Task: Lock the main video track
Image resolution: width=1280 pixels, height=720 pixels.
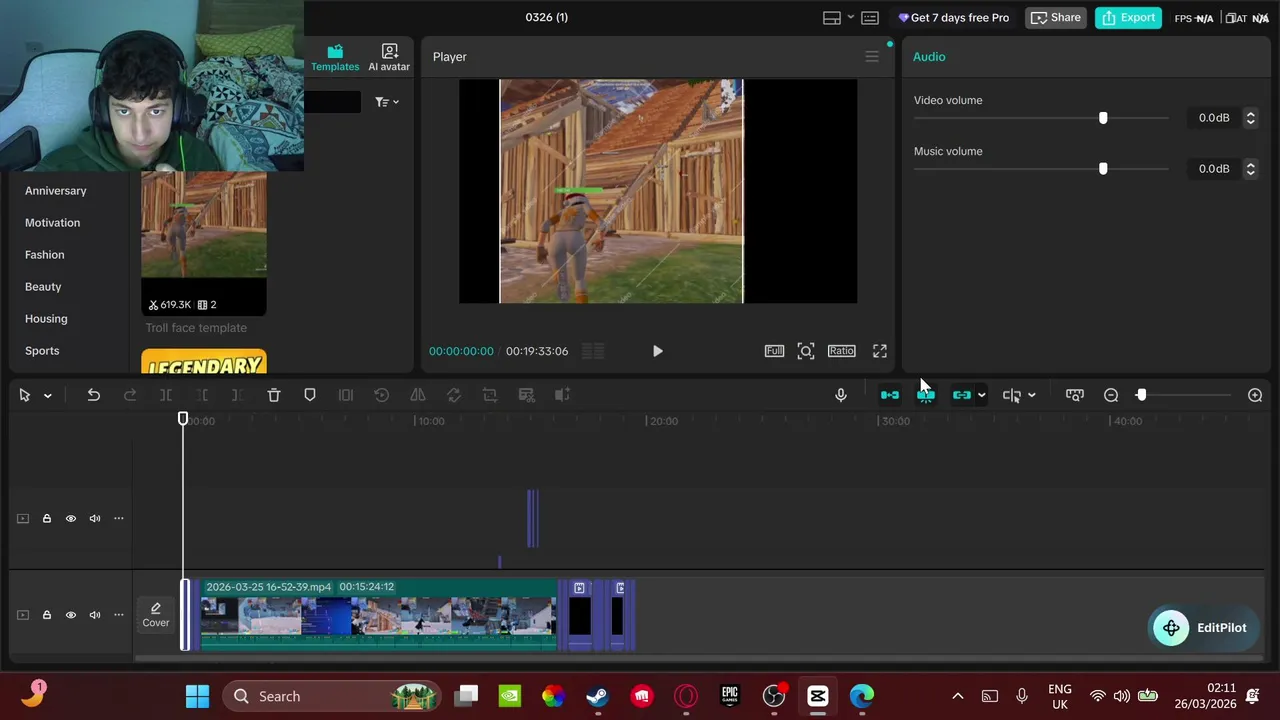Action: (46, 615)
